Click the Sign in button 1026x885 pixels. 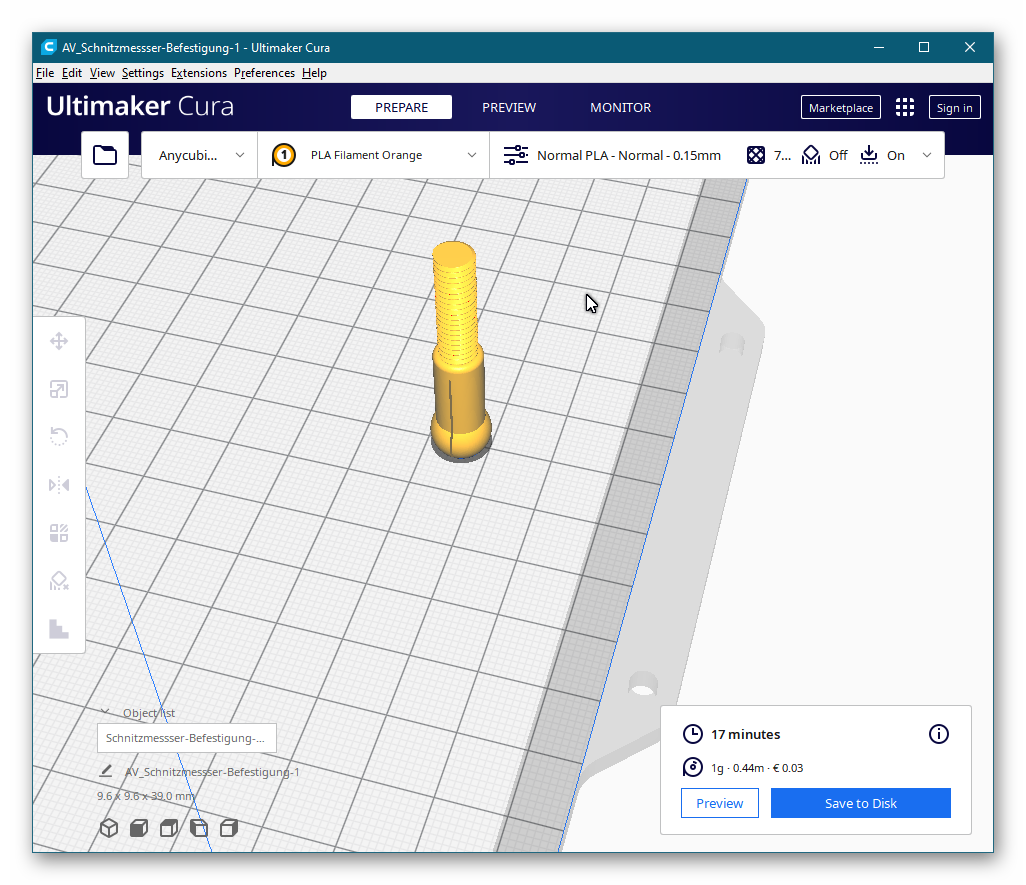click(954, 107)
